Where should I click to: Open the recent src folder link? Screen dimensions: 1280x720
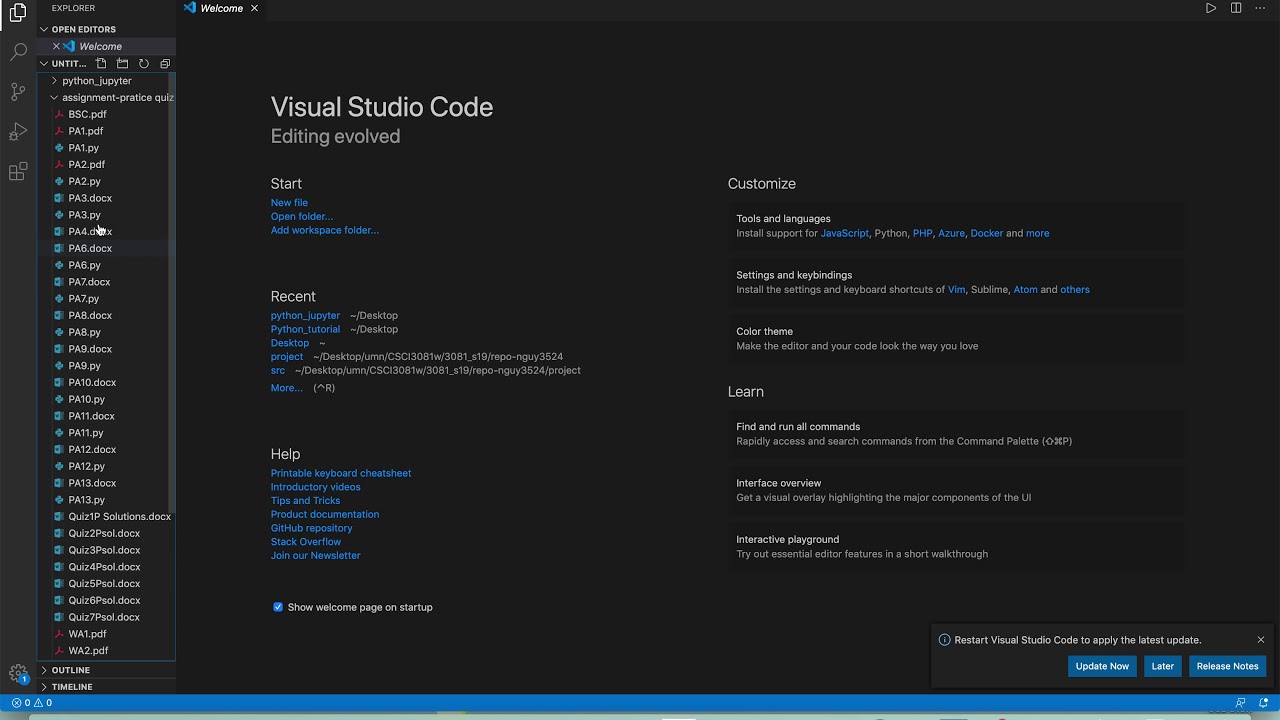tap(278, 371)
